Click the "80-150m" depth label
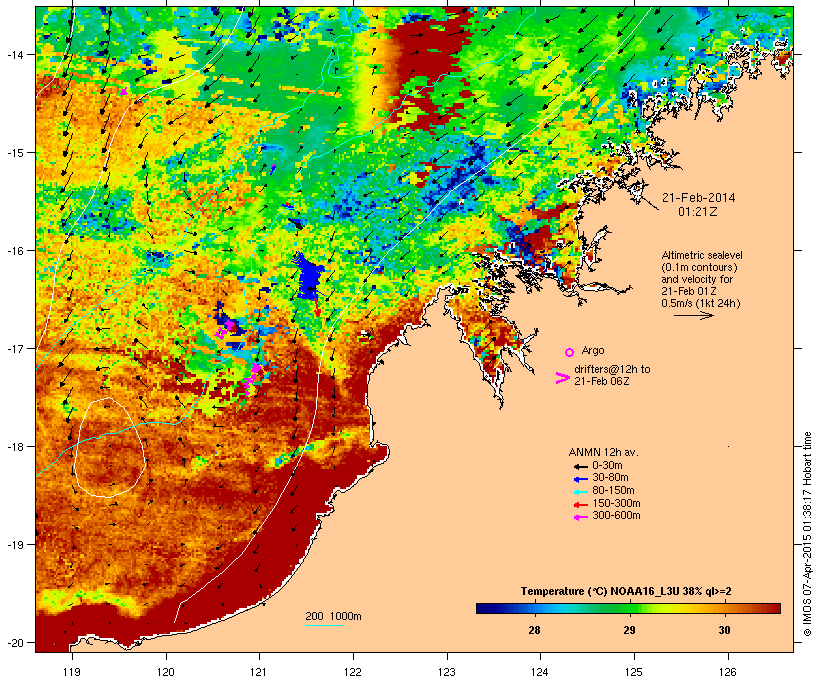Image resolution: width=820 pixels, height=680 pixels. pos(613,491)
